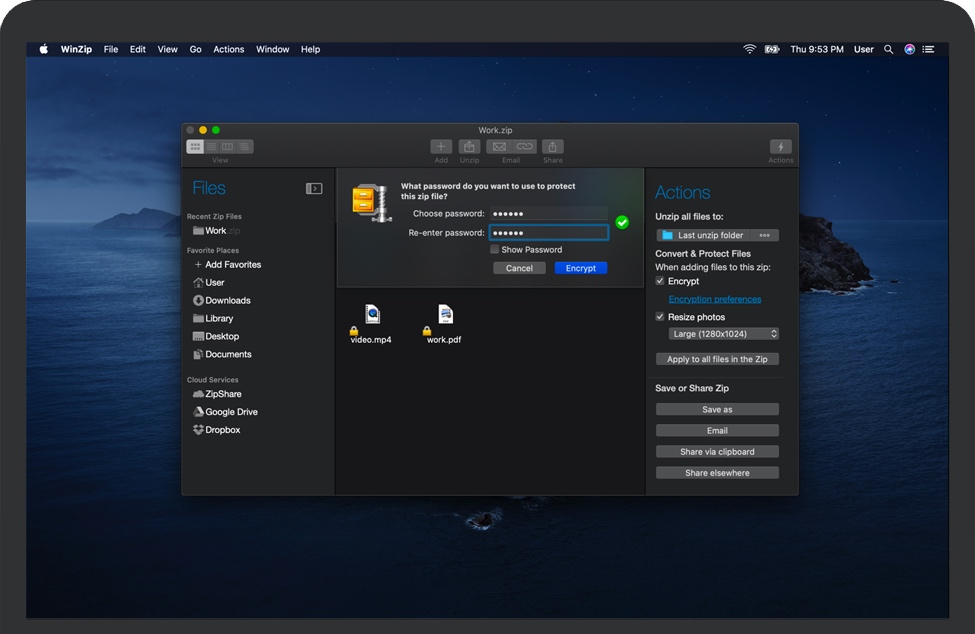Open Last unzip folder selector
This screenshot has height=634, width=975.
(703, 235)
